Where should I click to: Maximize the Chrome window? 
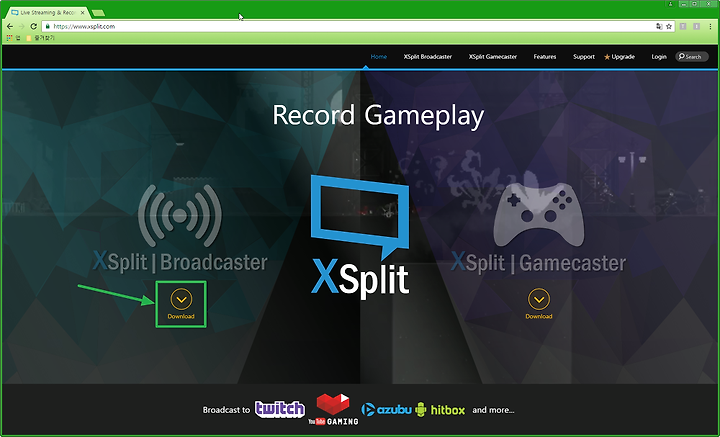695,4
